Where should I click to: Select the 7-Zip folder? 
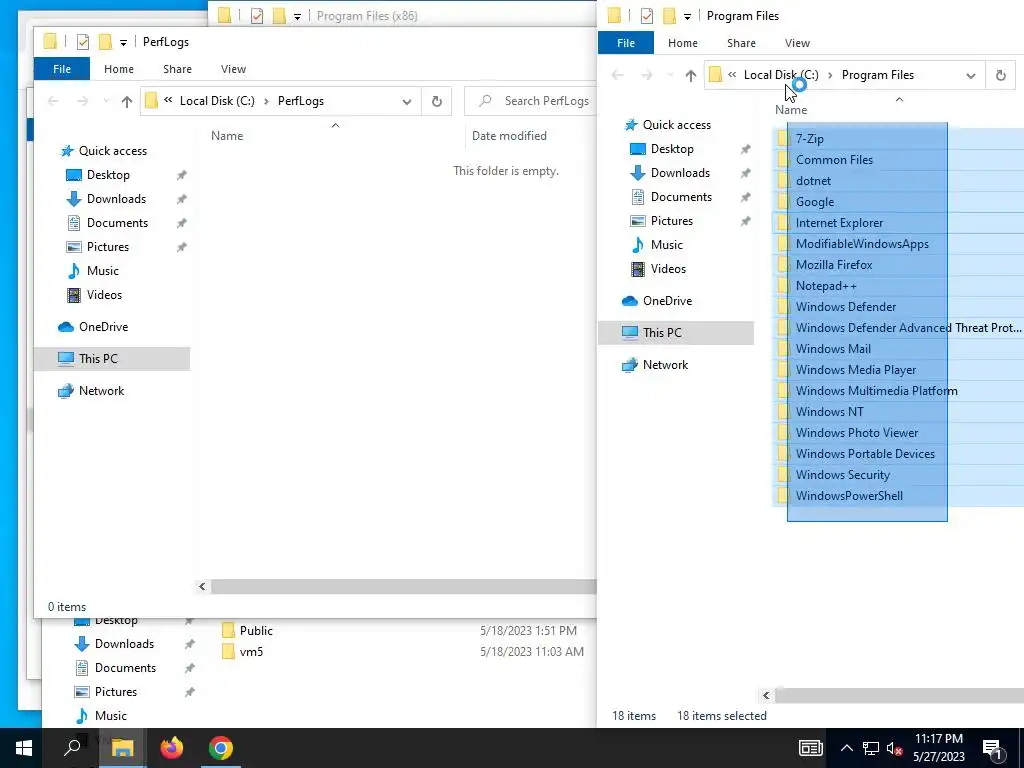pos(809,138)
